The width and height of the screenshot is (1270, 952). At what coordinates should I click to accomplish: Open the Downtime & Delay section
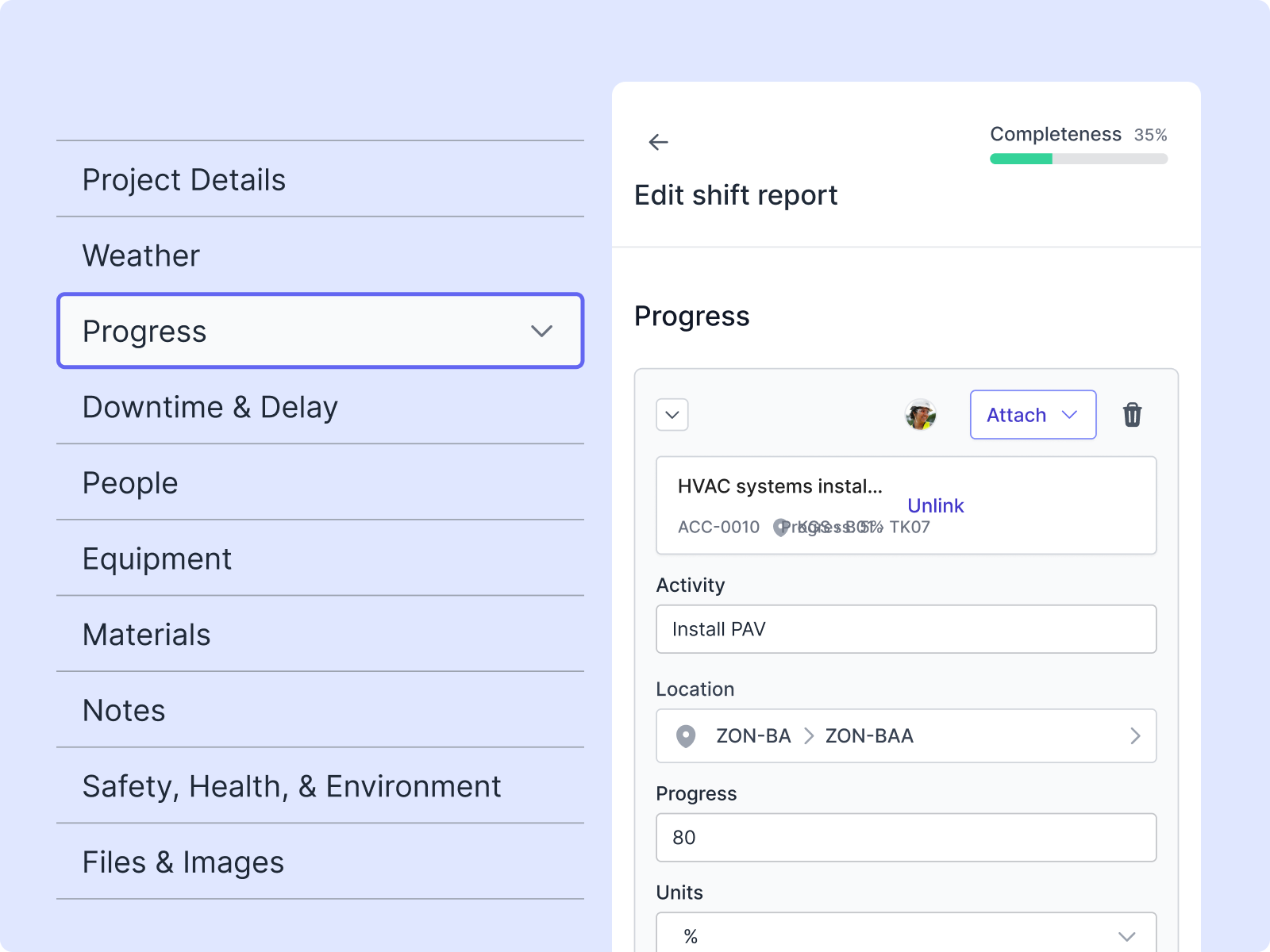(x=320, y=407)
